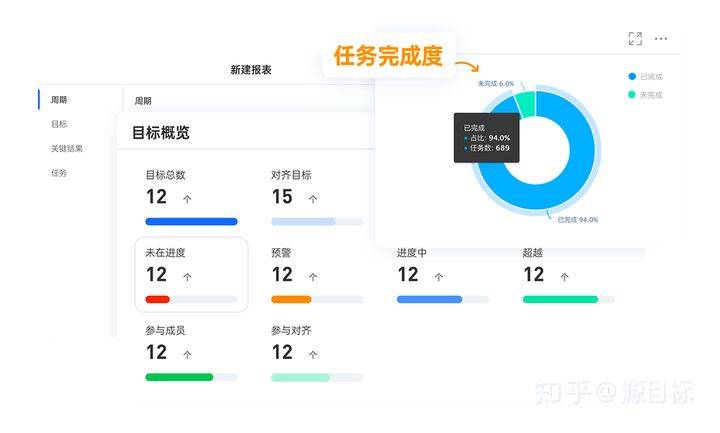This screenshot has width=720, height=433.
Task: Select the 周期 sidebar tab
Action: coord(59,100)
